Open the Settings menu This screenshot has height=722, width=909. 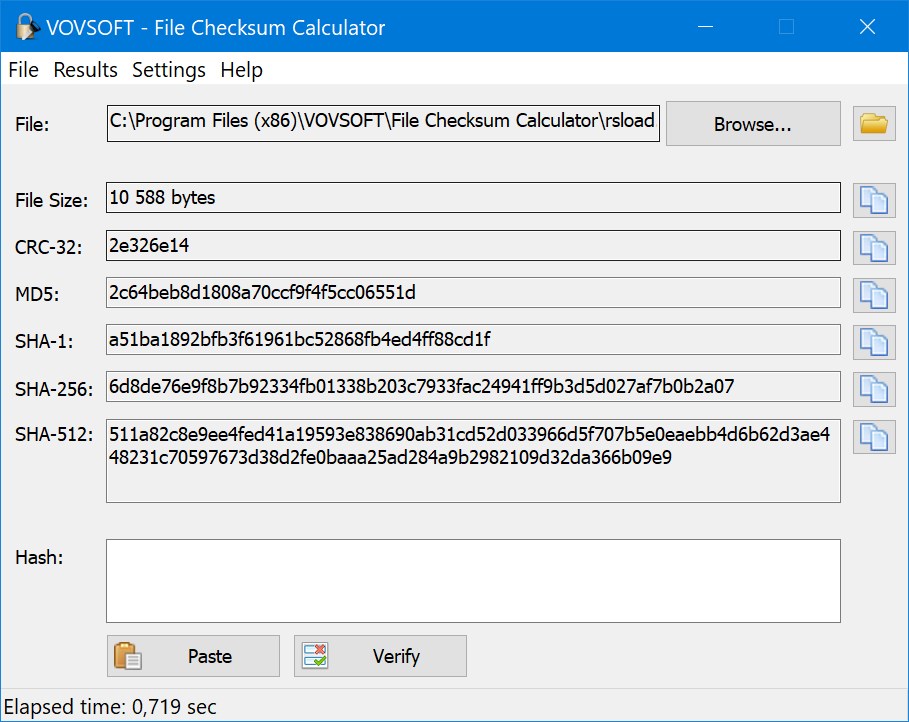(x=169, y=70)
